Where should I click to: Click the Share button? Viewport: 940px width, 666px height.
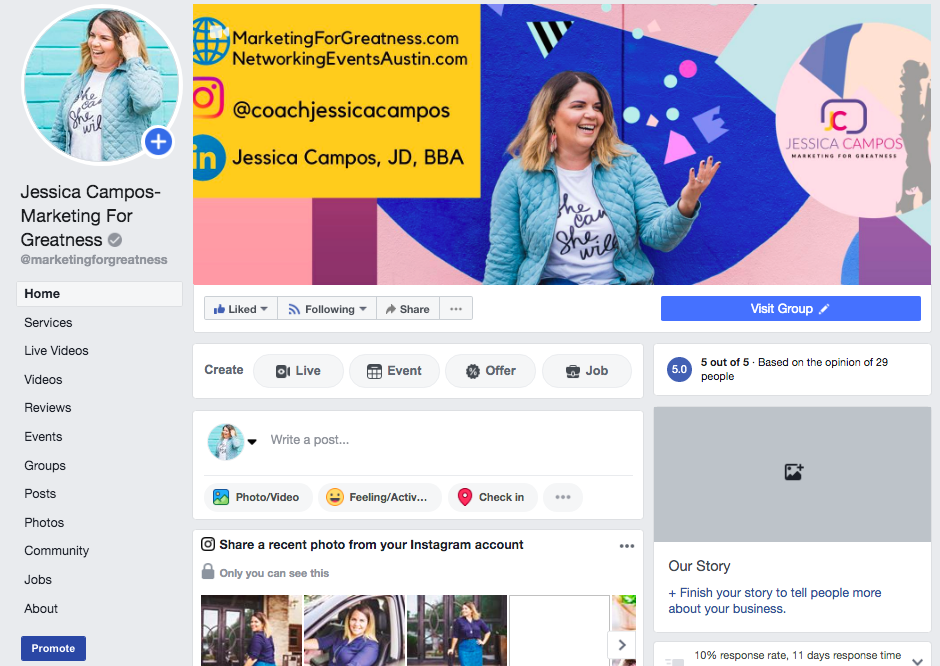click(408, 309)
